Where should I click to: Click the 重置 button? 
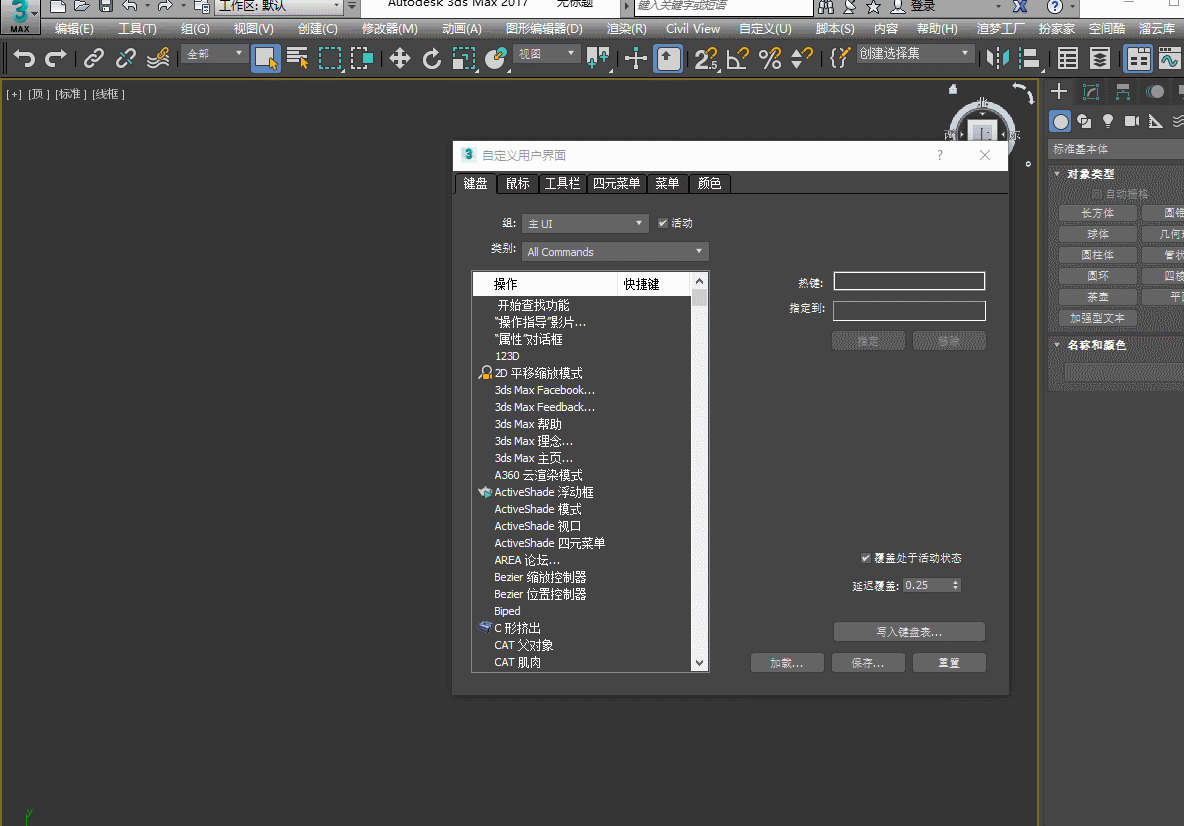(x=949, y=663)
